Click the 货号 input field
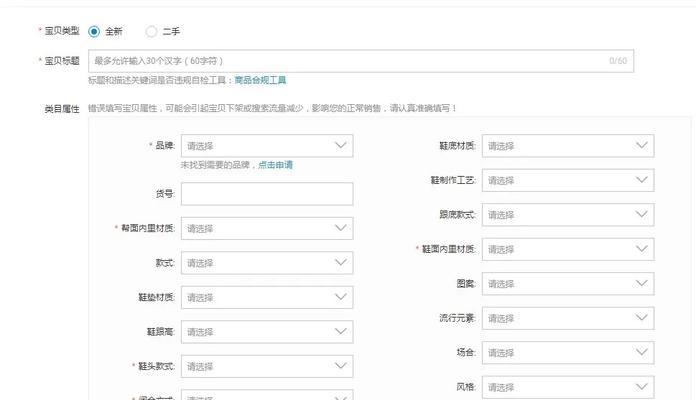Viewport: 696px width, 400px height. [x=267, y=194]
